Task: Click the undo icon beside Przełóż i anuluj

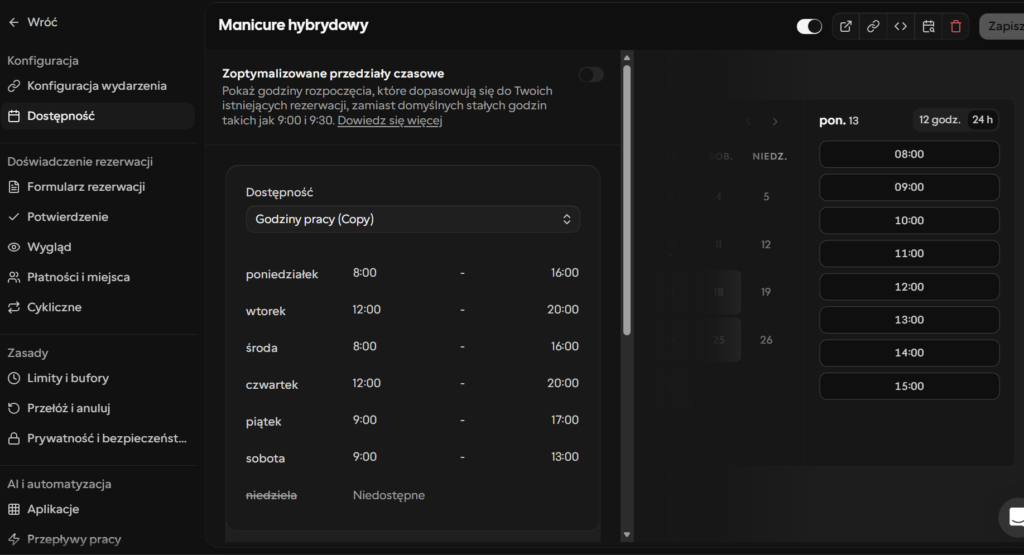Action: click(x=14, y=408)
